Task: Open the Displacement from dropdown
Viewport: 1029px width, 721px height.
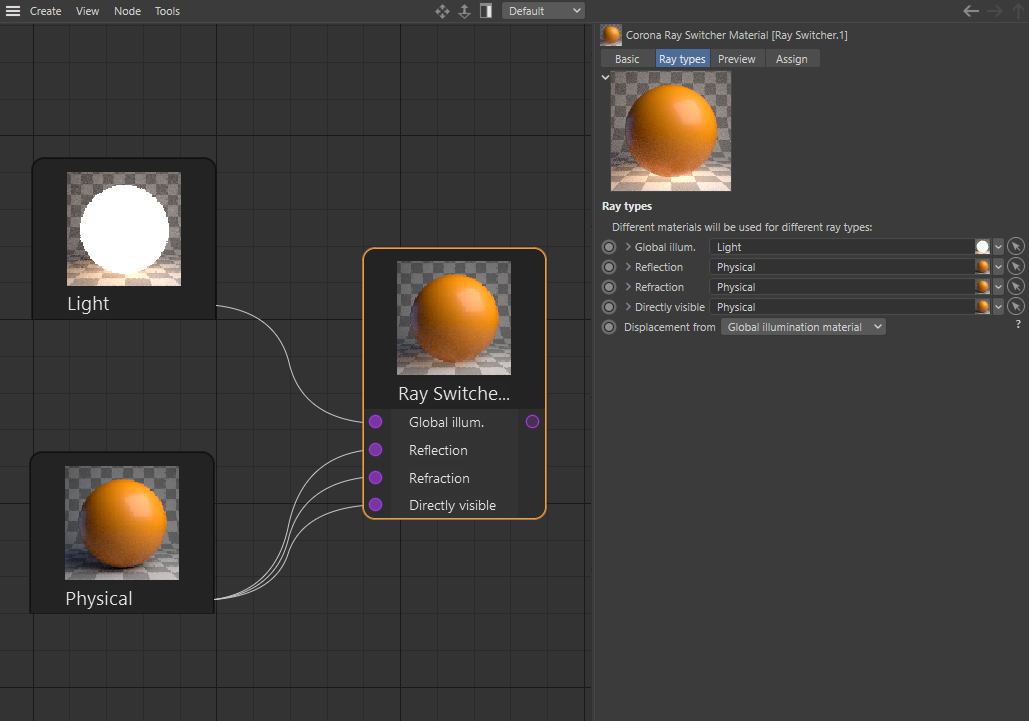Action: coord(803,327)
